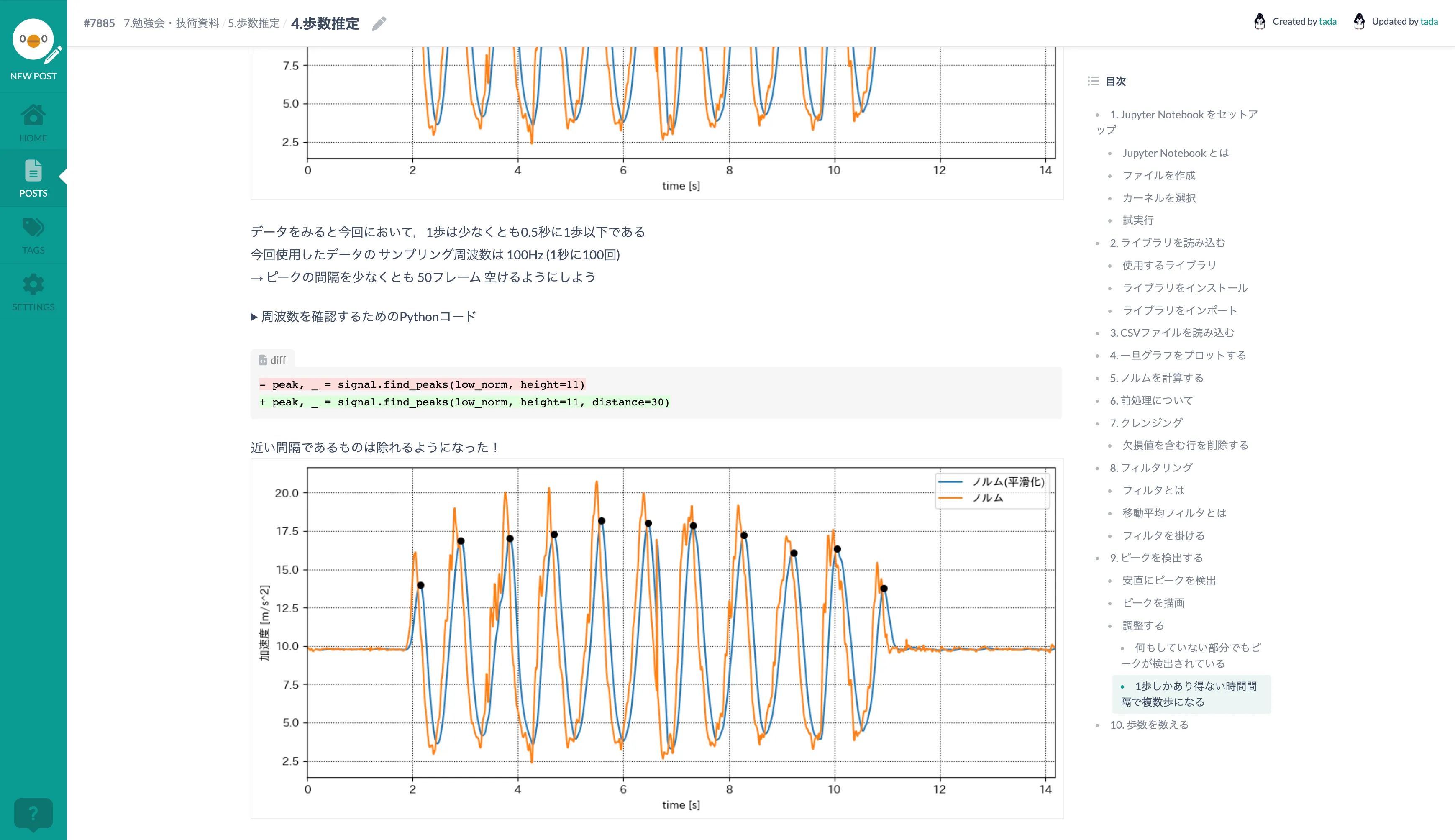Click the pencil edit icon beside title
Viewport: 1455px width, 840px height.
(379, 24)
